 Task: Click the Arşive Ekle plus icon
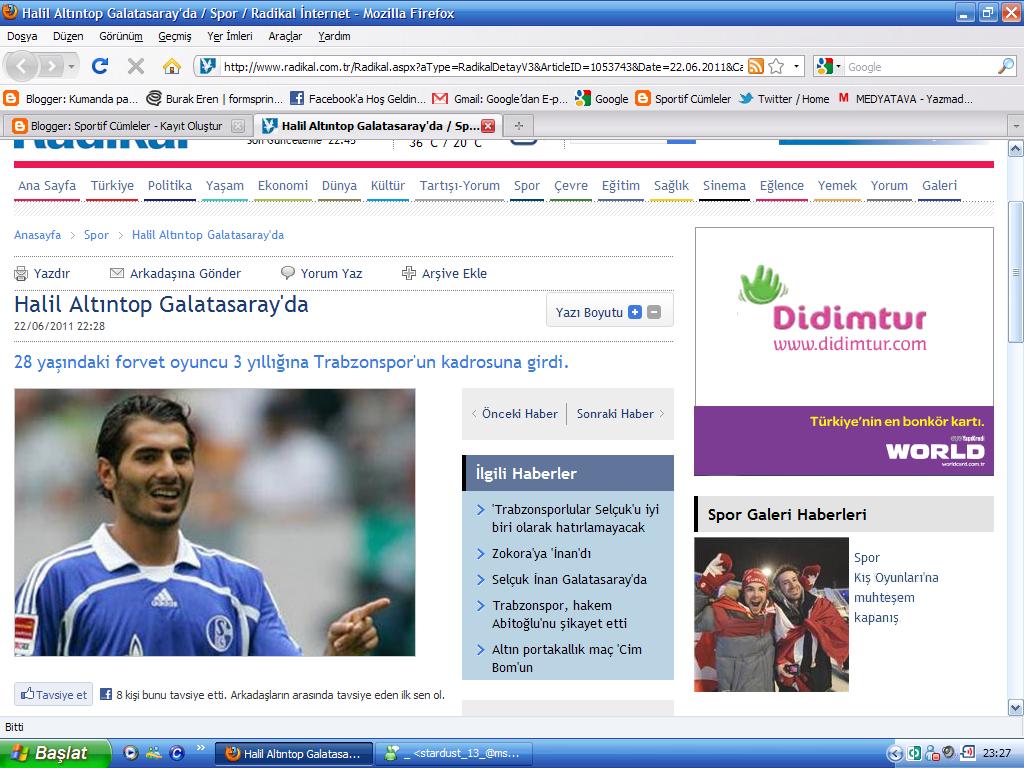(x=409, y=273)
